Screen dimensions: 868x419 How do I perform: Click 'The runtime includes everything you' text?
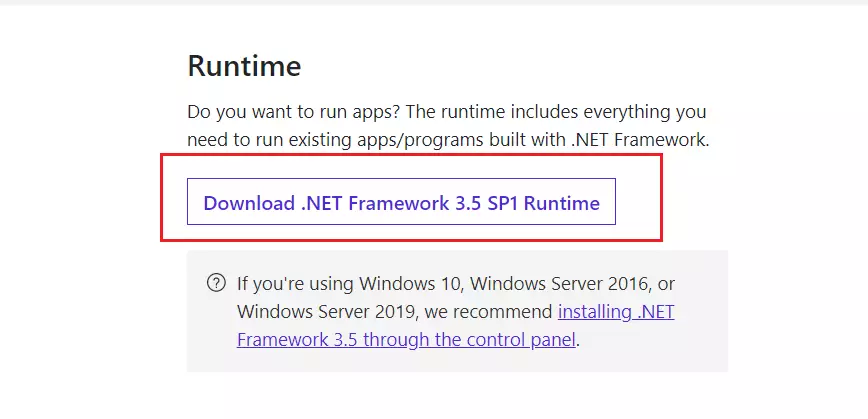click(556, 112)
